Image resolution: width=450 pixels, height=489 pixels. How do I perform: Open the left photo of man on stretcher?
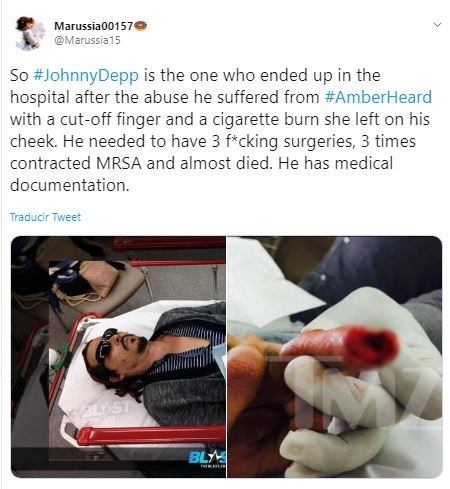click(118, 357)
